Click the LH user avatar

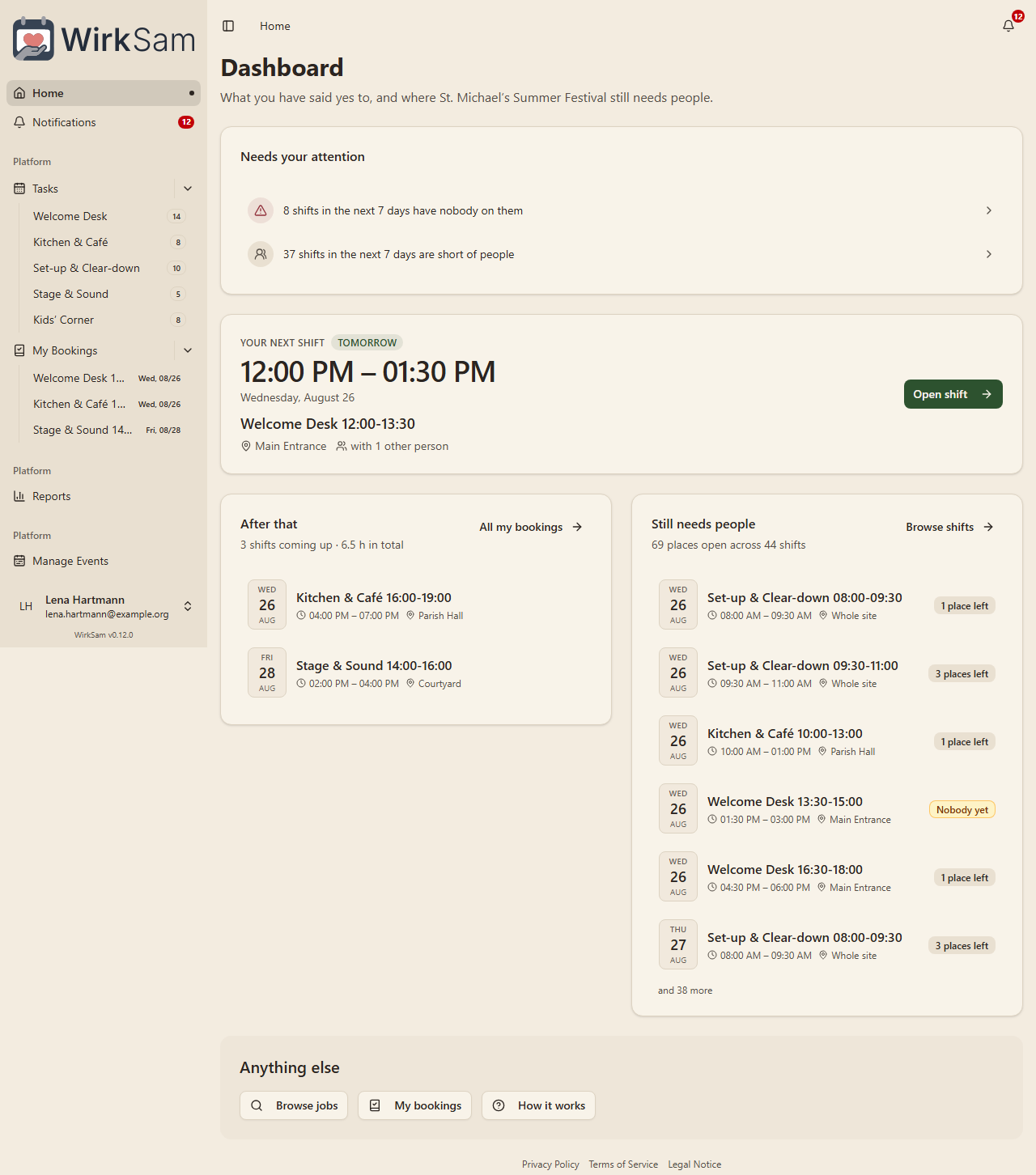[x=26, y=606]
